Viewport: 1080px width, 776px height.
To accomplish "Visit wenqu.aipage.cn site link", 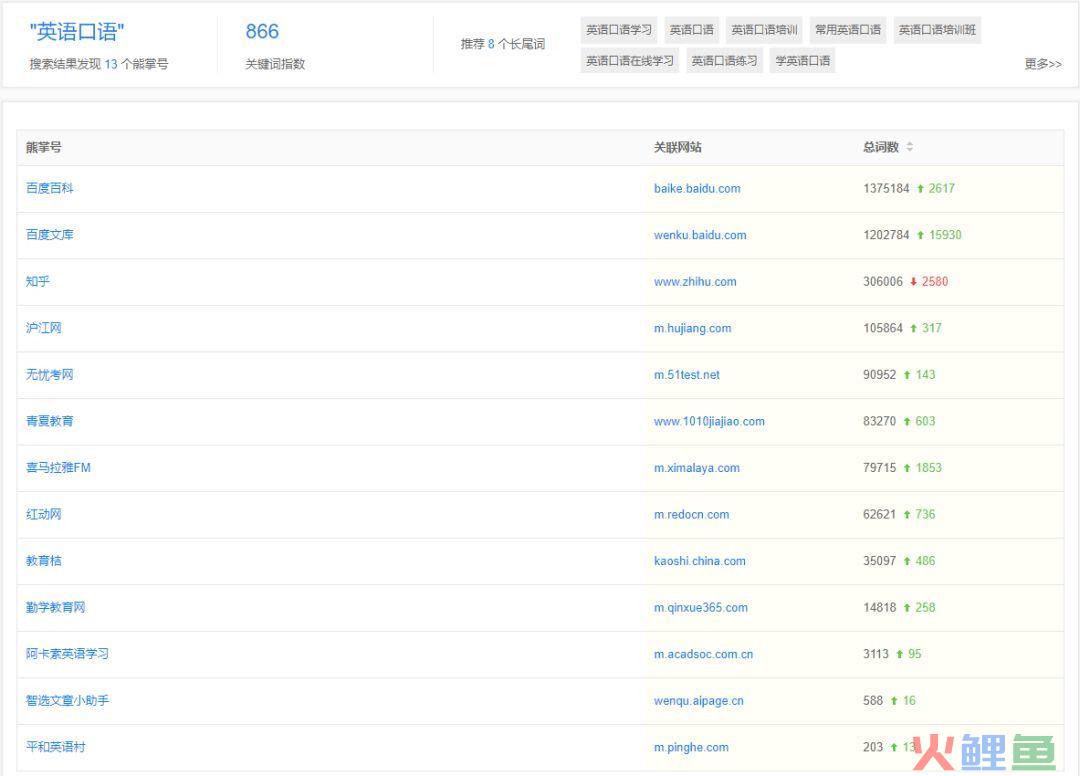I will click(698, 700).
